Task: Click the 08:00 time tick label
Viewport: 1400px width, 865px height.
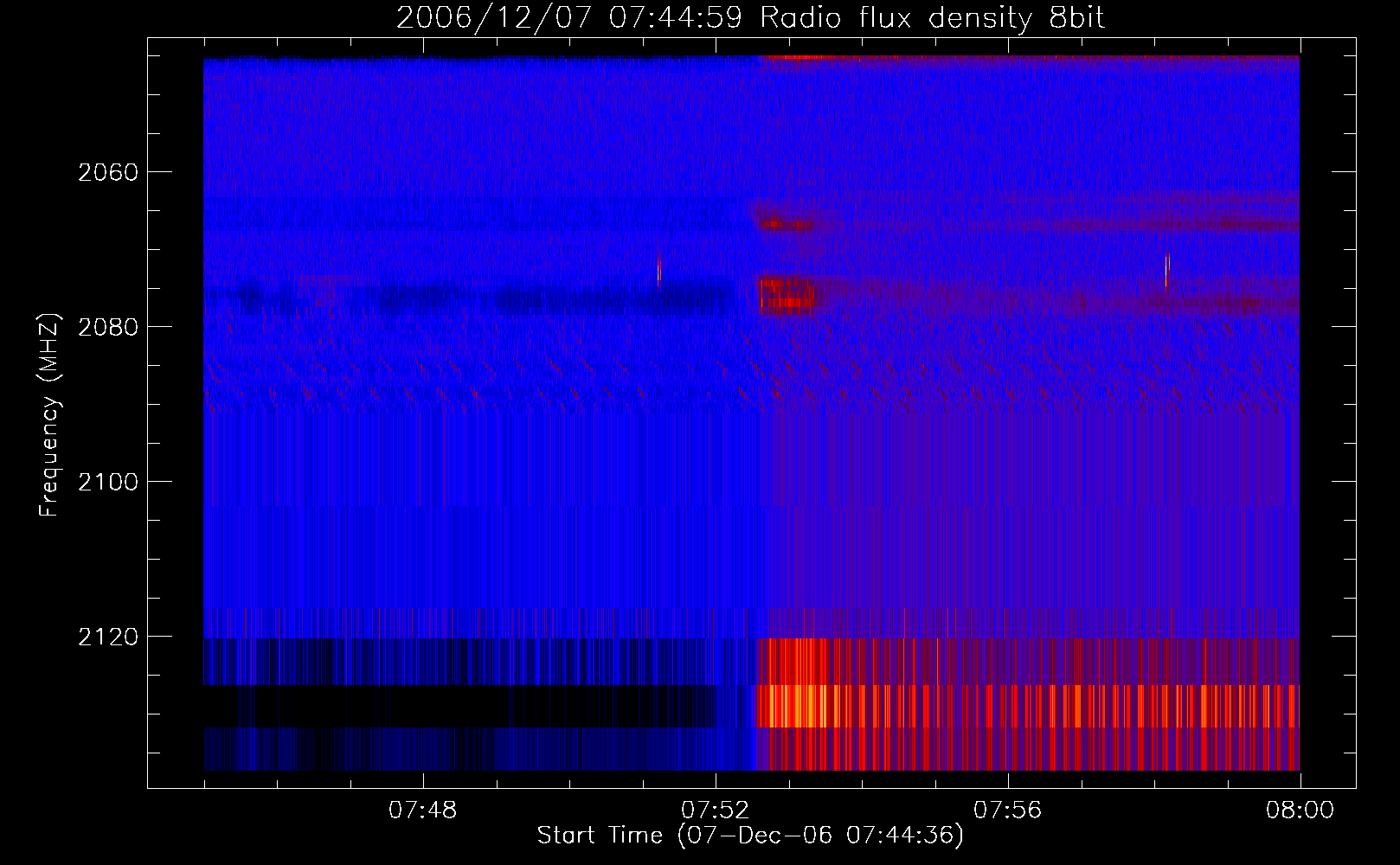Action: click(x=1300, y=811)
